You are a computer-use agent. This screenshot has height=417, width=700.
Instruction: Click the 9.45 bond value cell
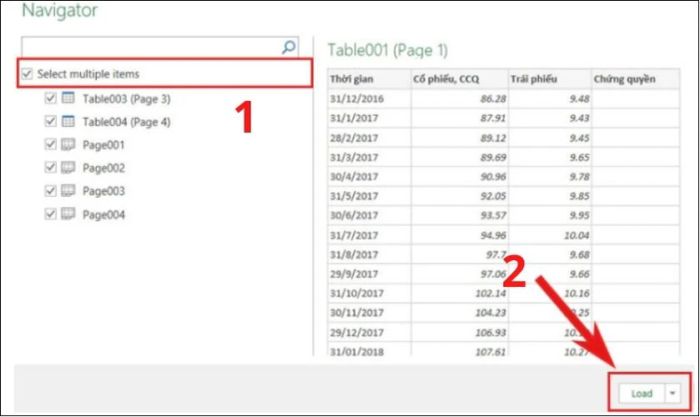(x=550, y=138)
